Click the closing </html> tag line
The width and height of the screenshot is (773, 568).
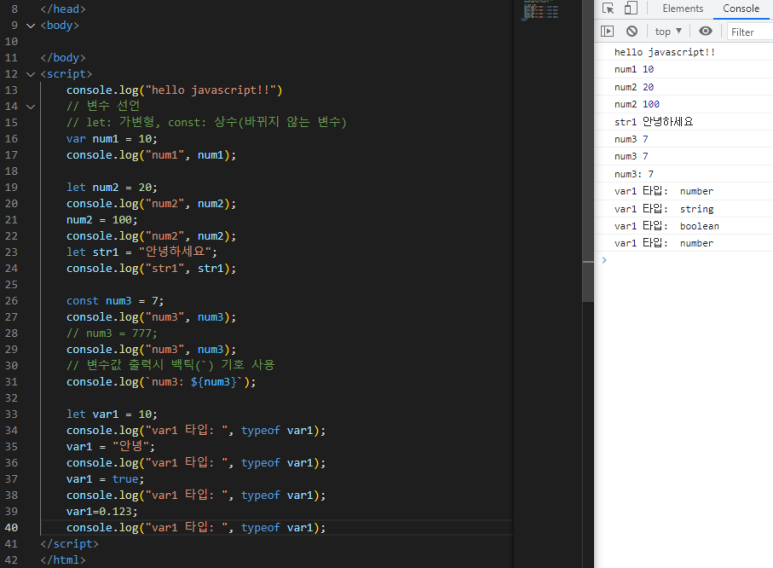63,560
